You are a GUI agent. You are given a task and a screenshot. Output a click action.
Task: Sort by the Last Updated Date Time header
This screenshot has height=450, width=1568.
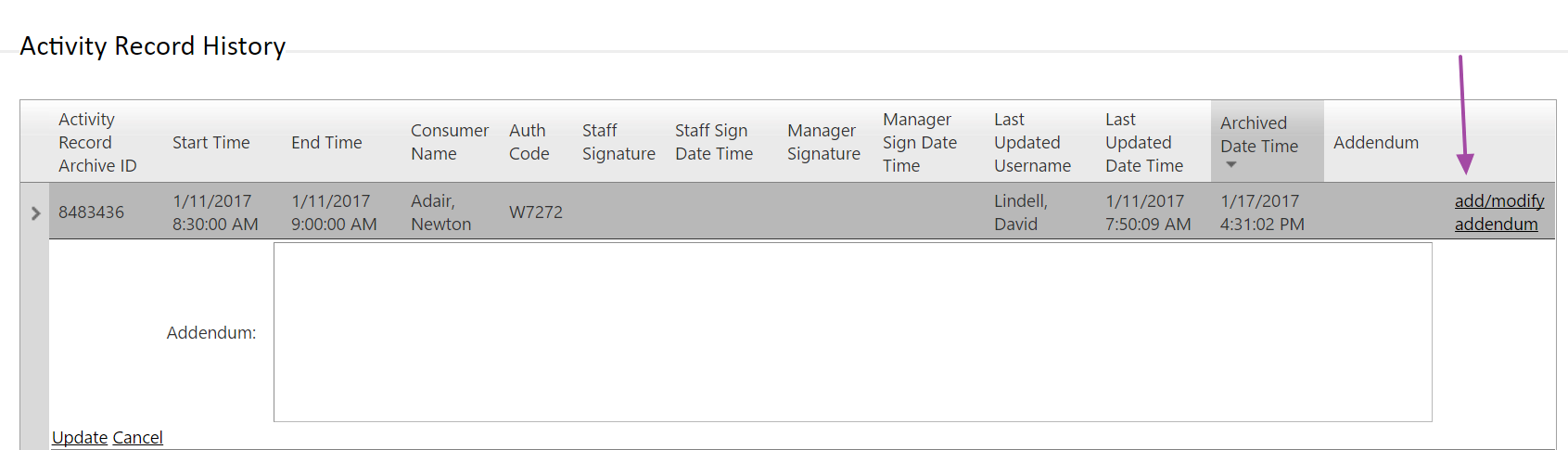click(1144, 143)
